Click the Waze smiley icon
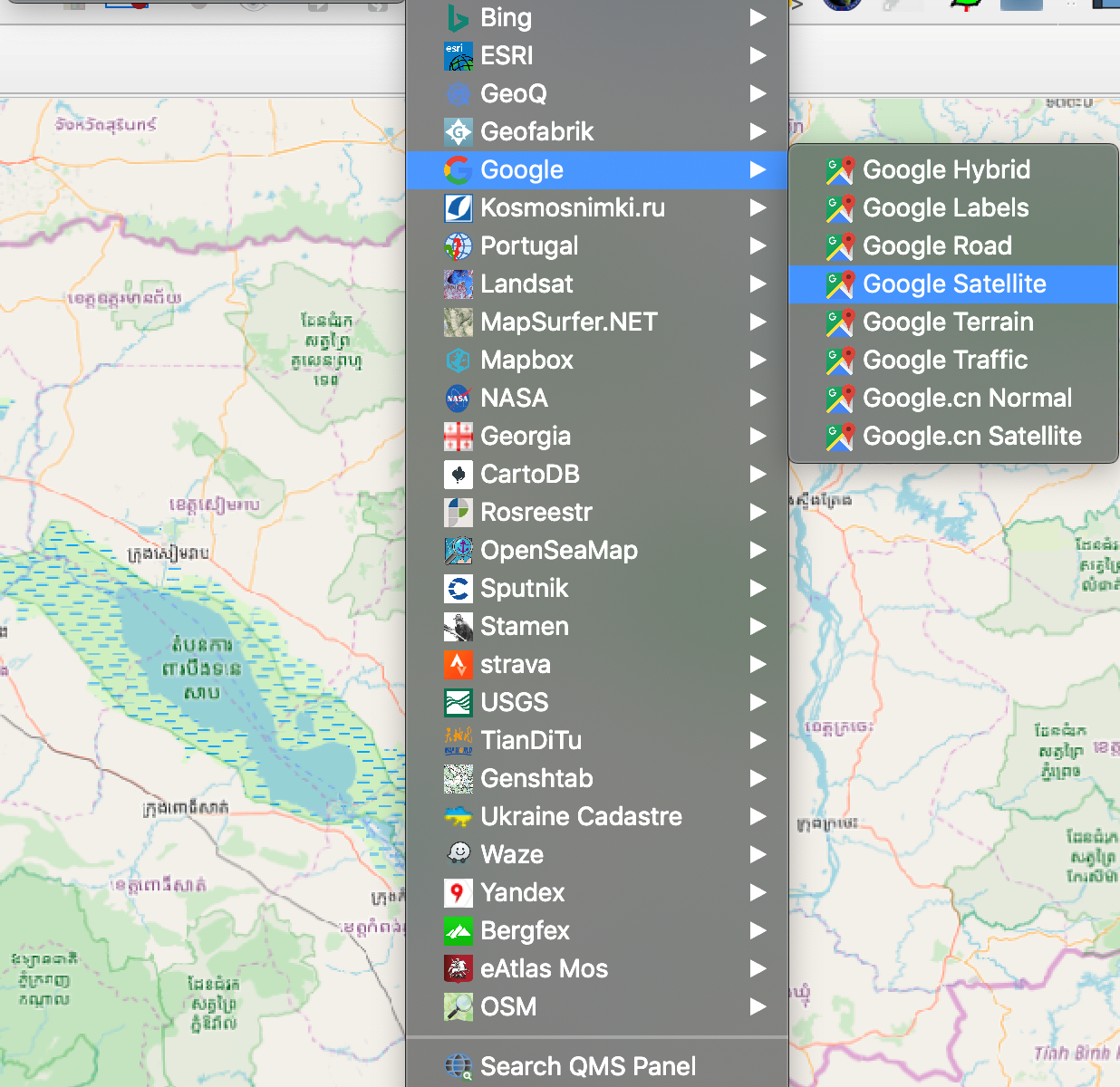The image size is (1120, 1087). click(459, 855)
